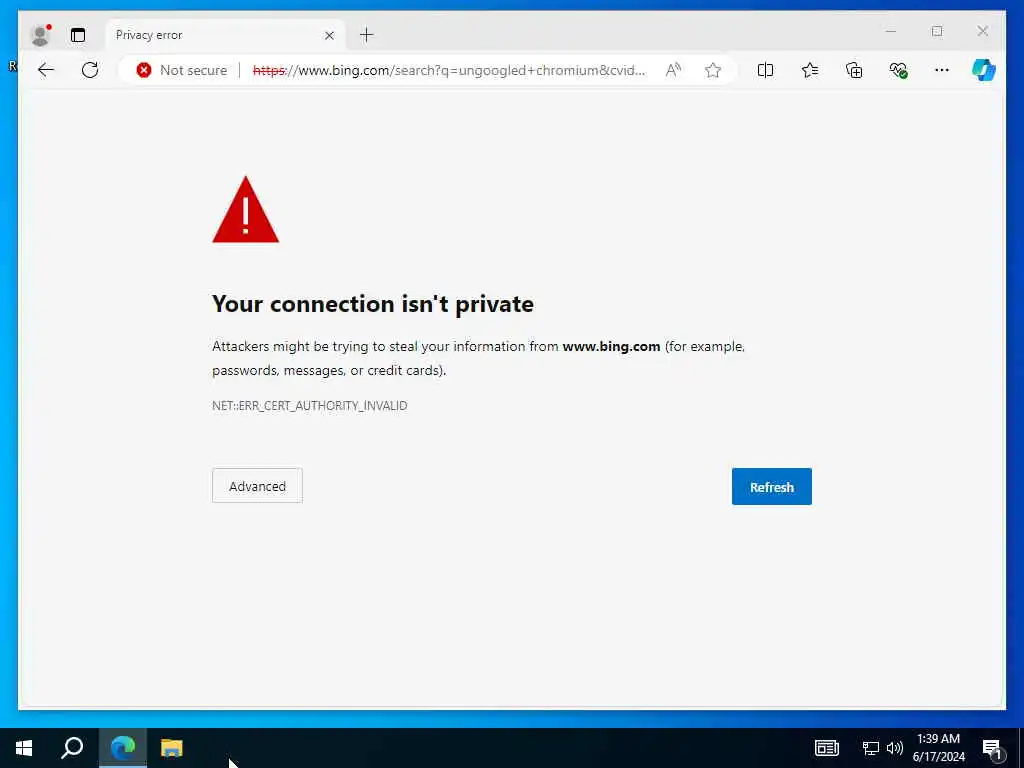Image resolution: width=1024 pixels, height=768 pixels.
Task: Open Collections panel
Action: click(854, 70)
